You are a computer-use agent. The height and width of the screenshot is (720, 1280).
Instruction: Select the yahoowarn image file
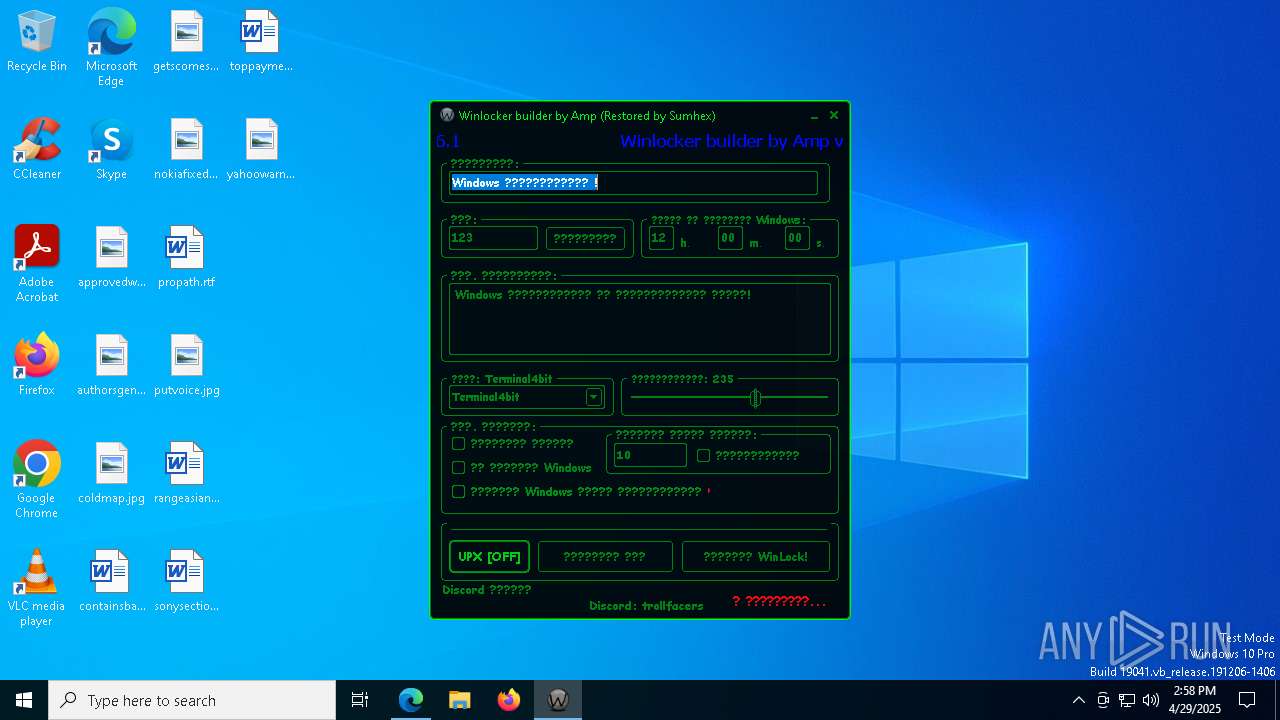[260, 150]
